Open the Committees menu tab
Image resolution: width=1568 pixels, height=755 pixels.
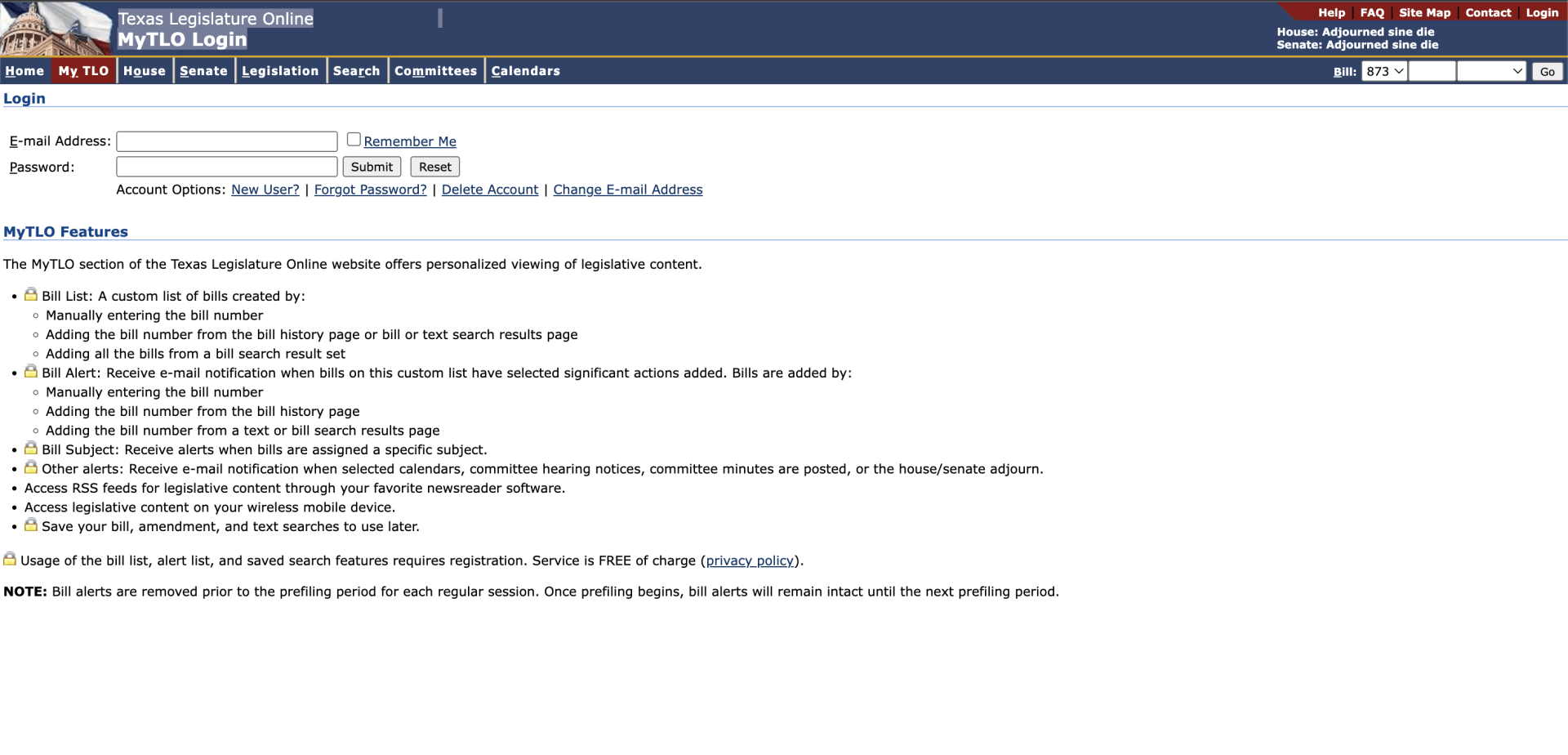tap(435, 71)
